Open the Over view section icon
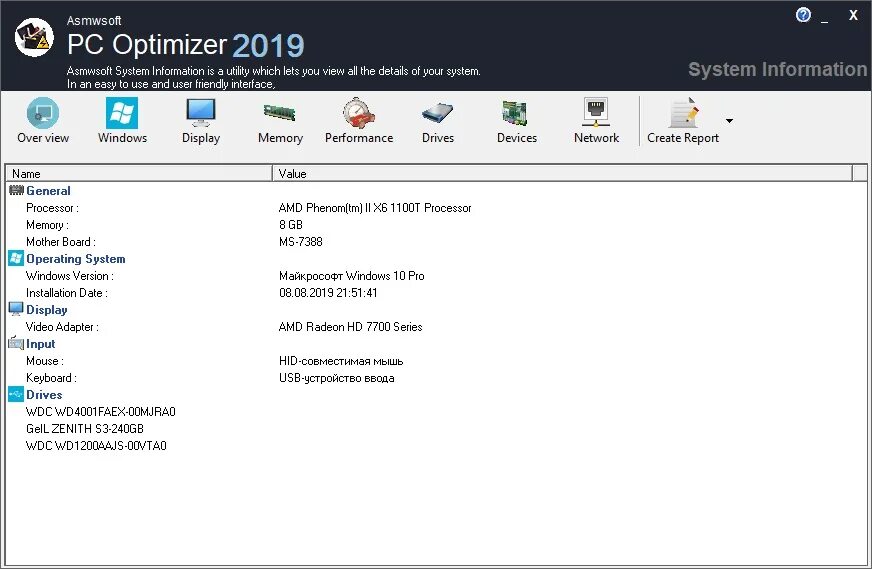This screenshot has width=872, height=569. click(x=43, y=113)
